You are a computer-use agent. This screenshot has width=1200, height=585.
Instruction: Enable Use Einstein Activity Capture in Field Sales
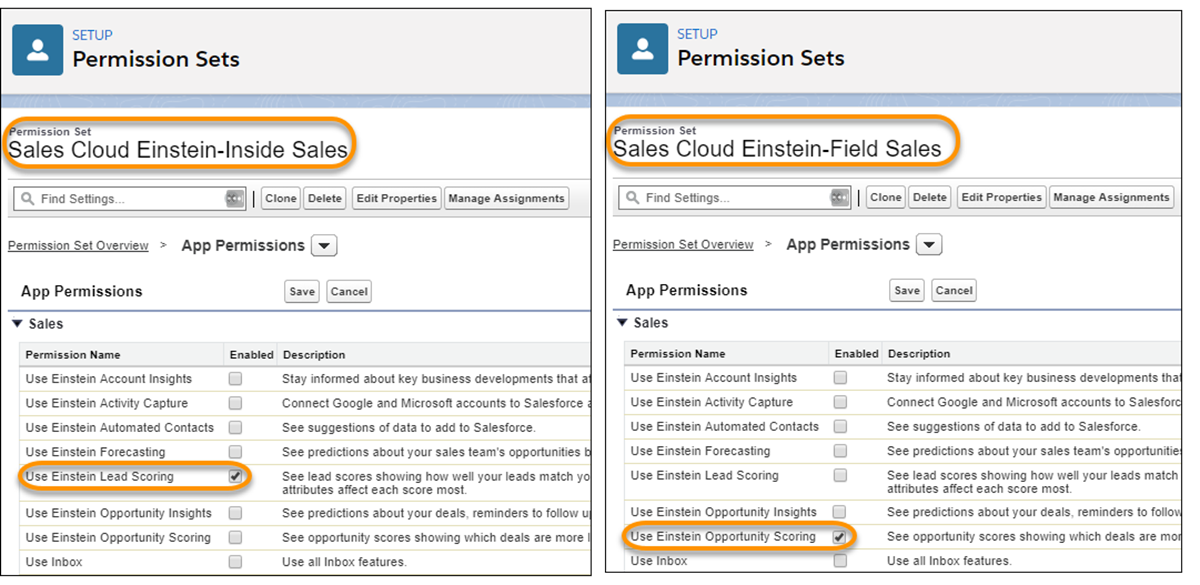point(840,402)
